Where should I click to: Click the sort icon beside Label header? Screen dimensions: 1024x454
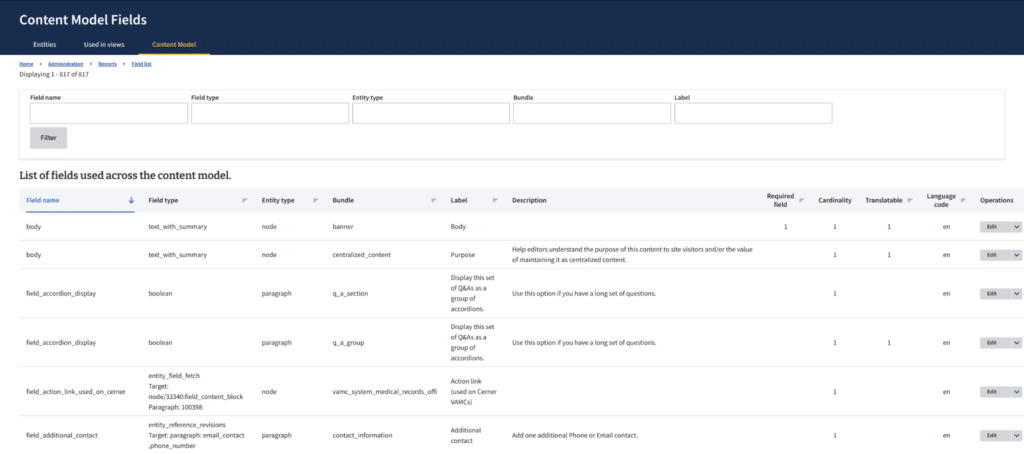495,201
